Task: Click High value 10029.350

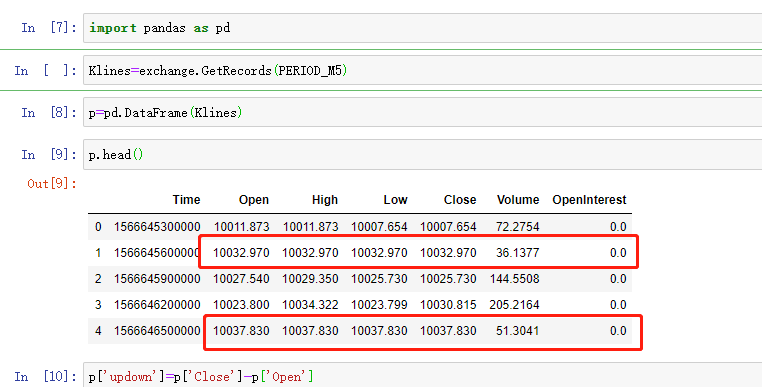Action: 311,279
